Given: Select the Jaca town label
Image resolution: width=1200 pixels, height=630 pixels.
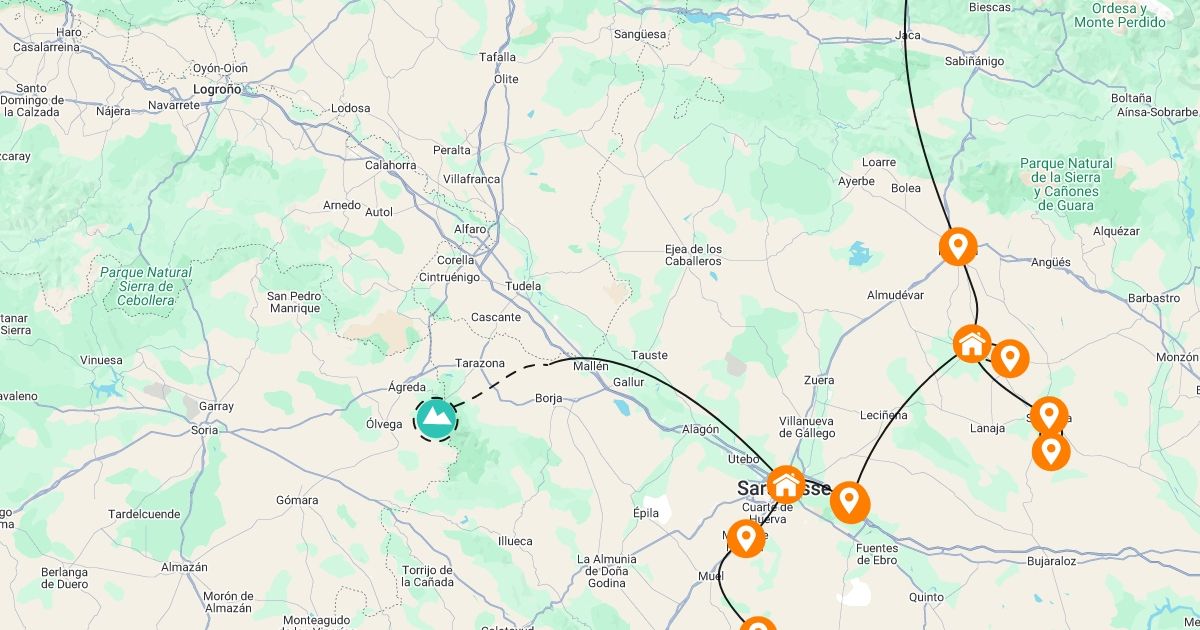Looking at the screenshot, I should click(x=908, y=35).
